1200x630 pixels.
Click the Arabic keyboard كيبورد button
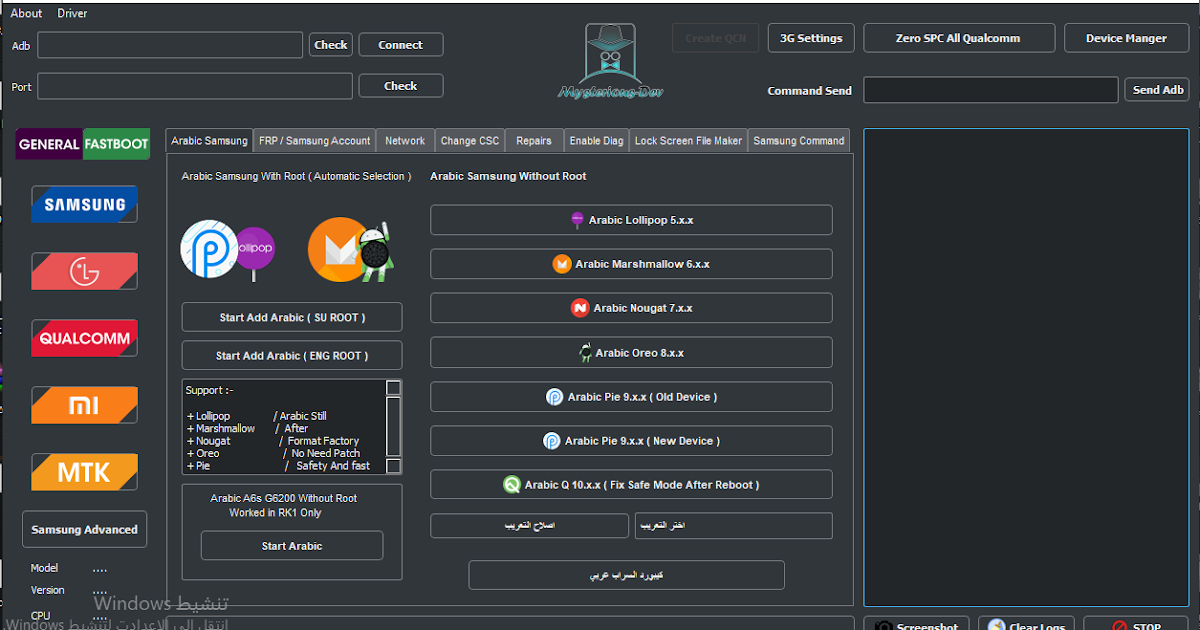pyautogui.click(x=627, y=575)
